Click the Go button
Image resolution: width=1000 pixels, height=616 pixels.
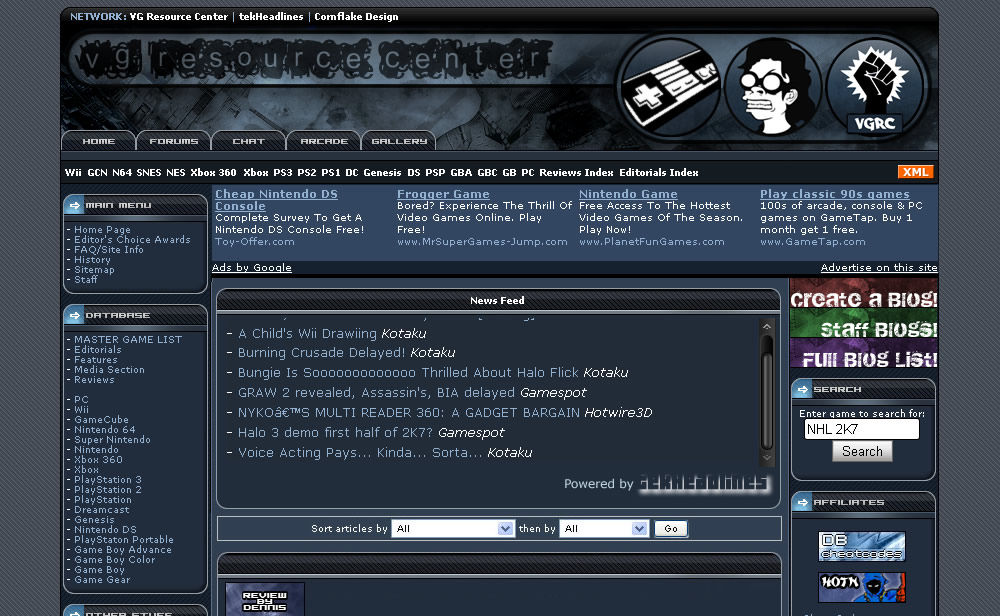671,529
